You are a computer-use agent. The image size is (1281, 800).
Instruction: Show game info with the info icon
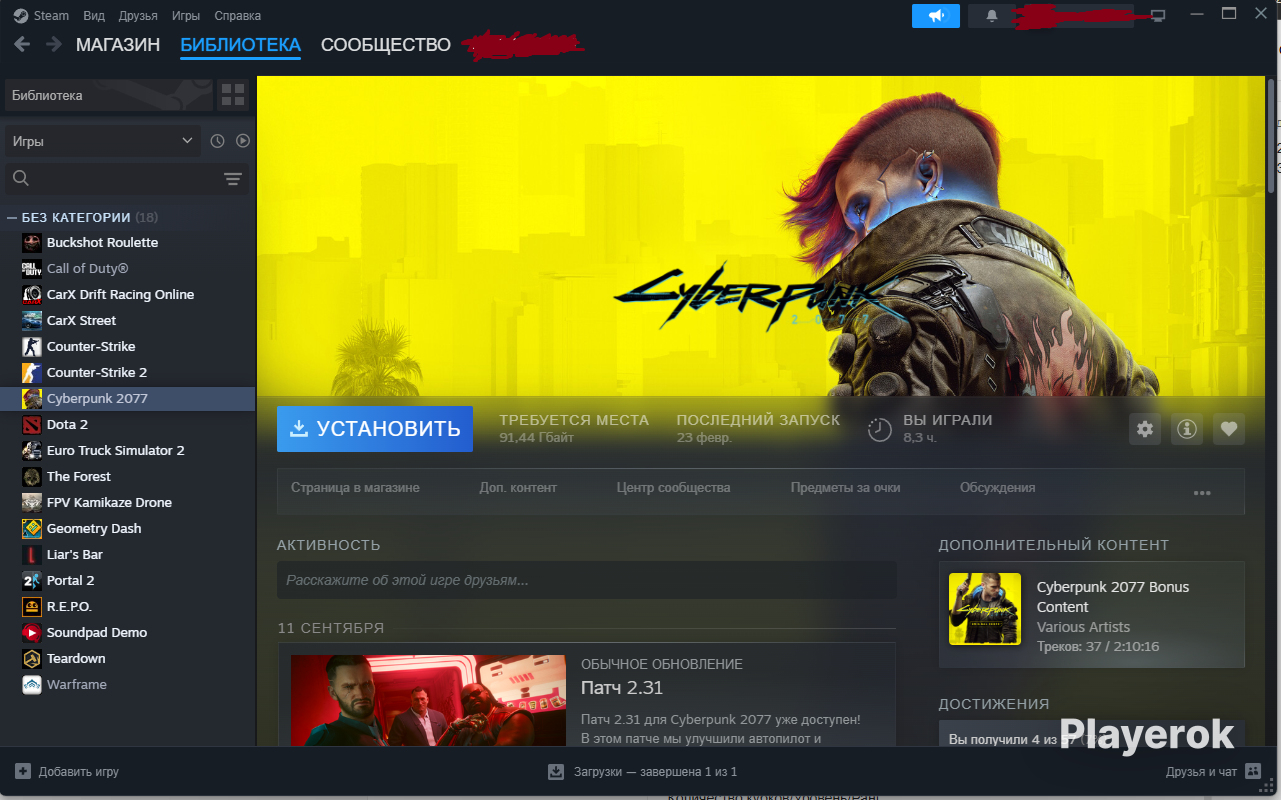point(1187,429)
